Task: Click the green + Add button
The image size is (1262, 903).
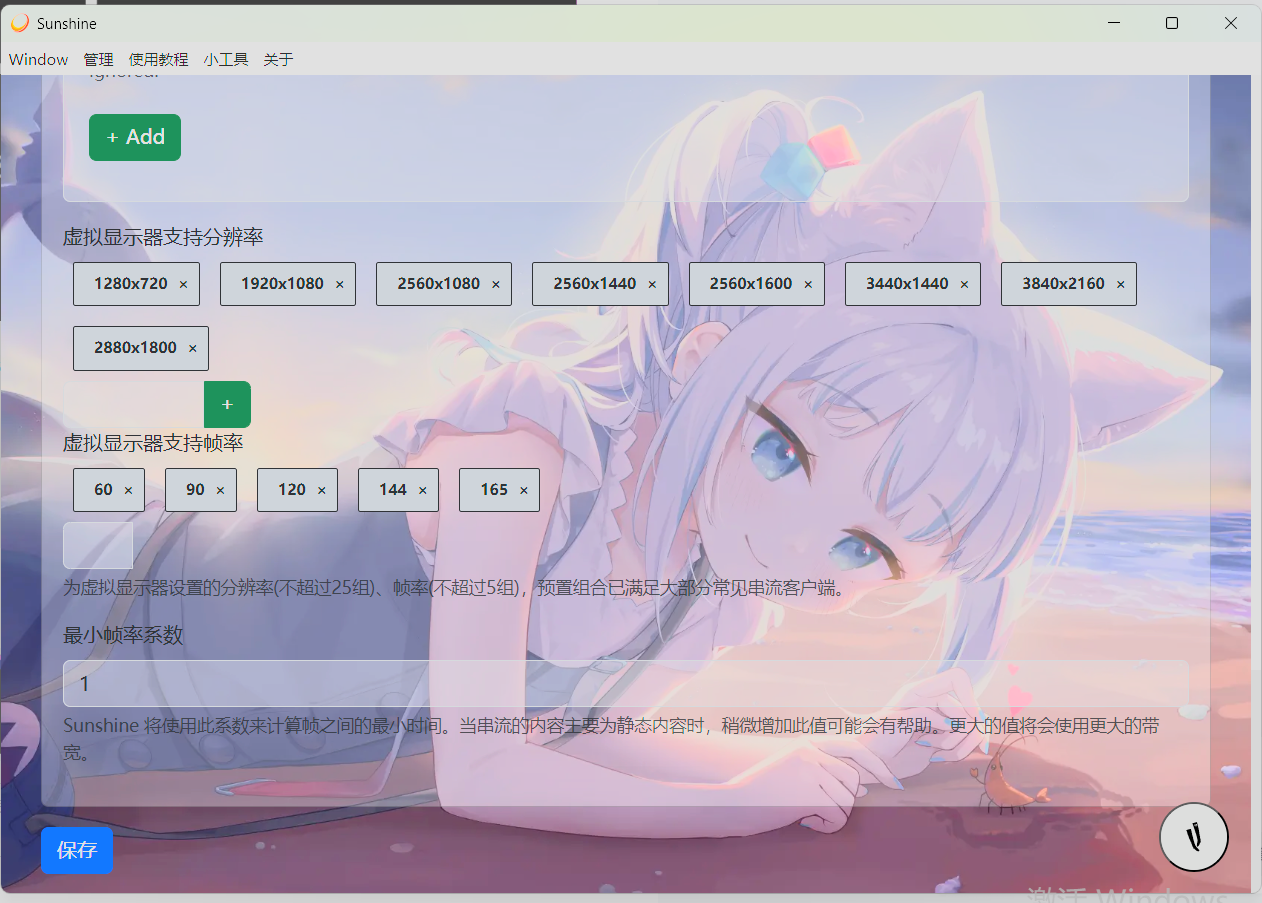Action: (x=135, y=137)
